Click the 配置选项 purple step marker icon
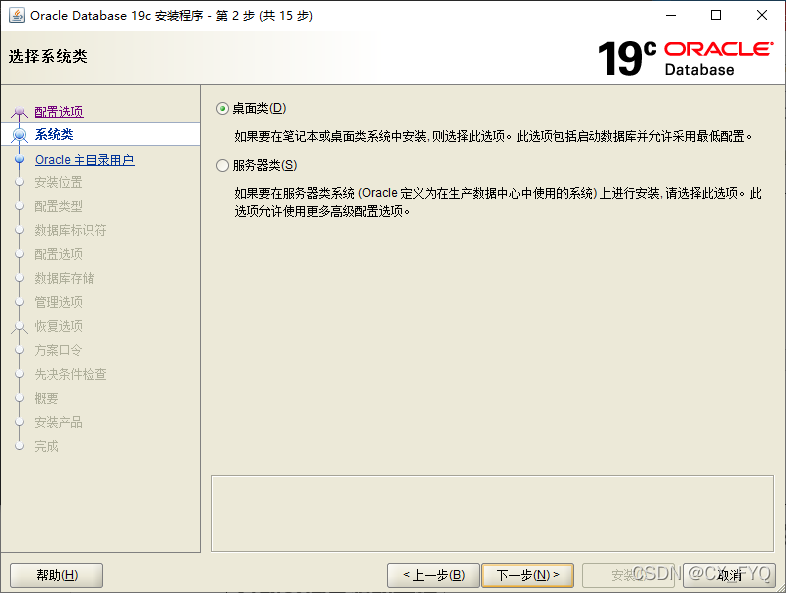The width and height of the screenshot is (786, 593). tap(20, 112)
